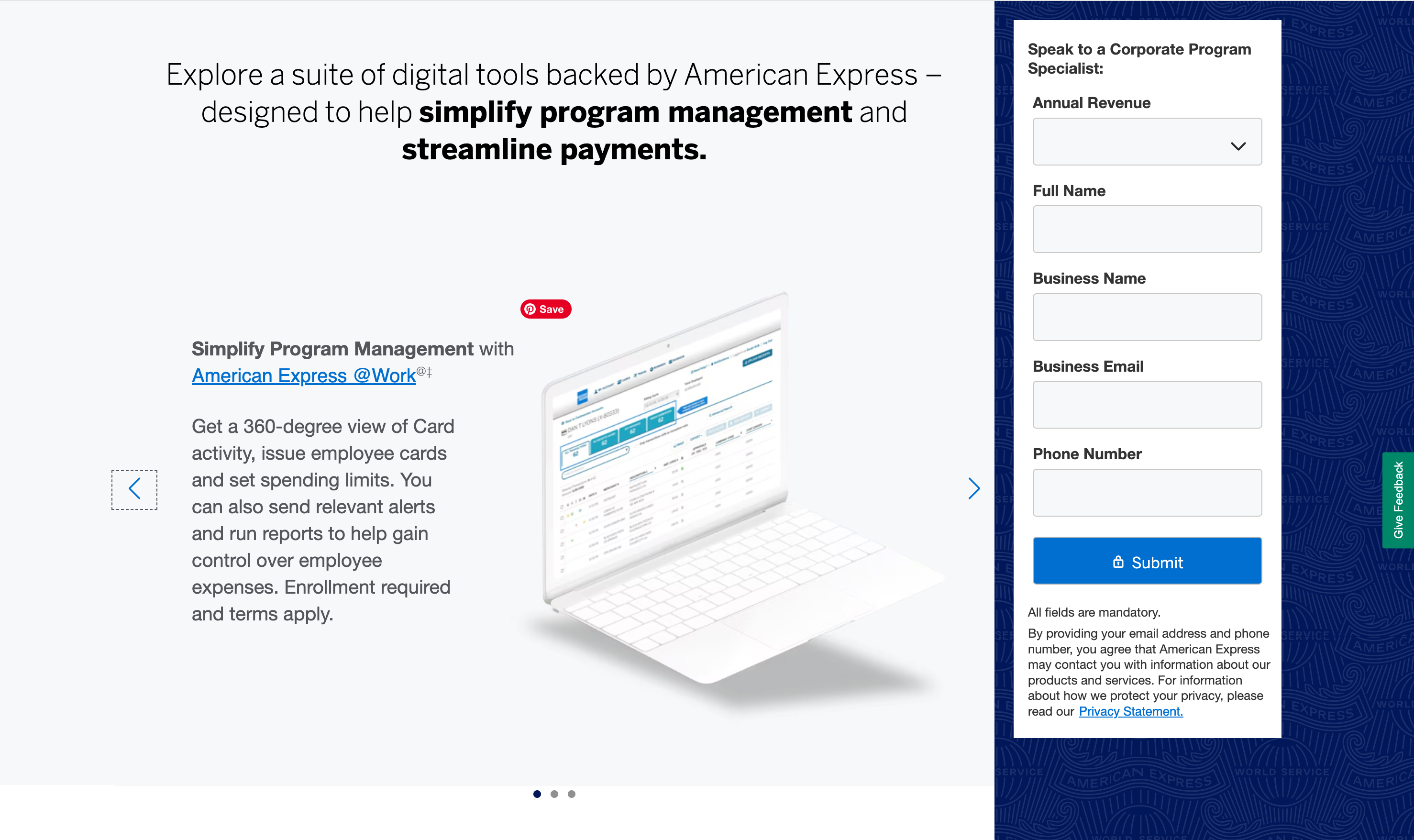Click the lock icon on Submit button

(x=1118, y=562)
